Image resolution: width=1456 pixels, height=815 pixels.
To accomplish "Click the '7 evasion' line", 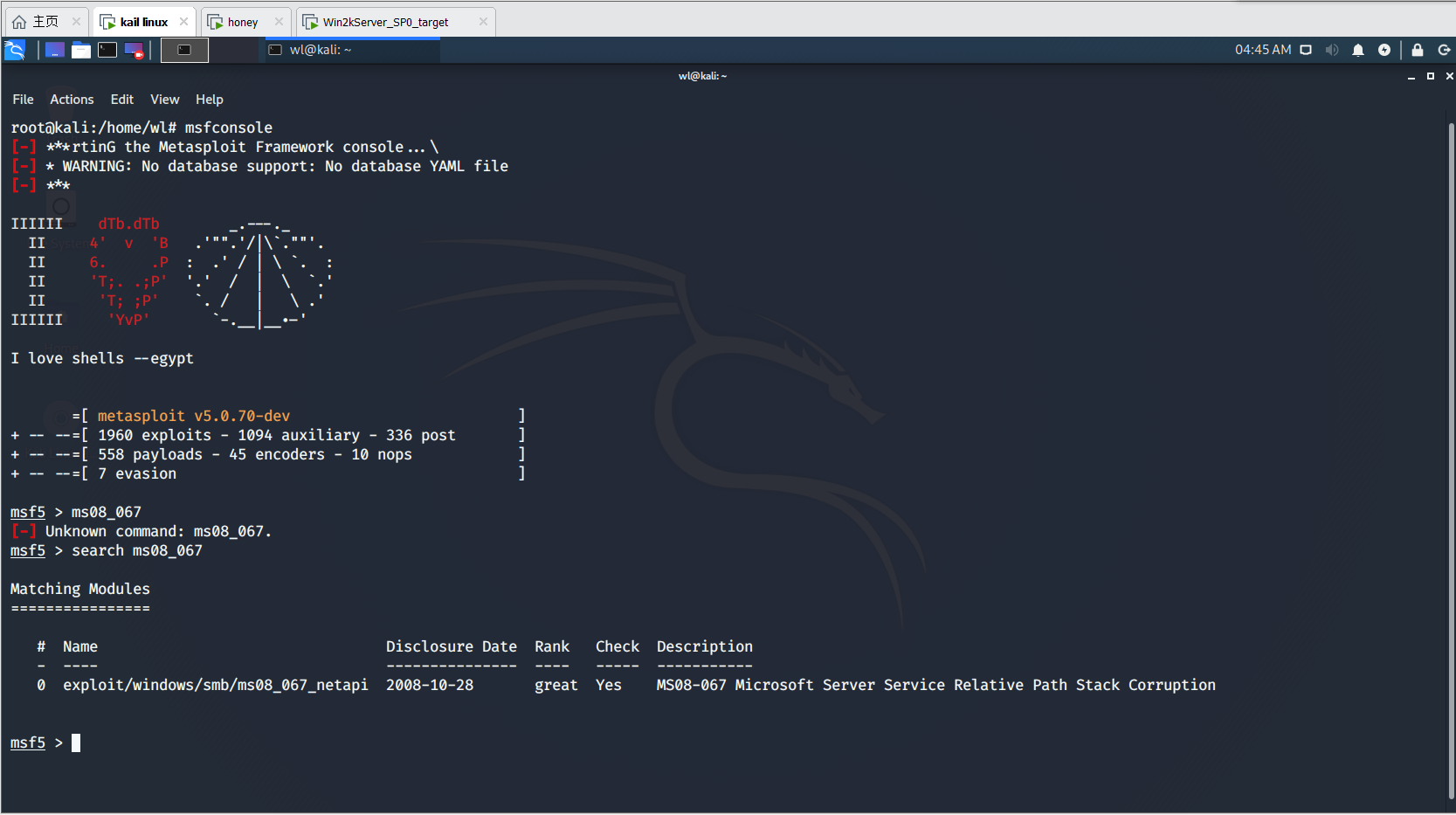I will coord(268,474).
